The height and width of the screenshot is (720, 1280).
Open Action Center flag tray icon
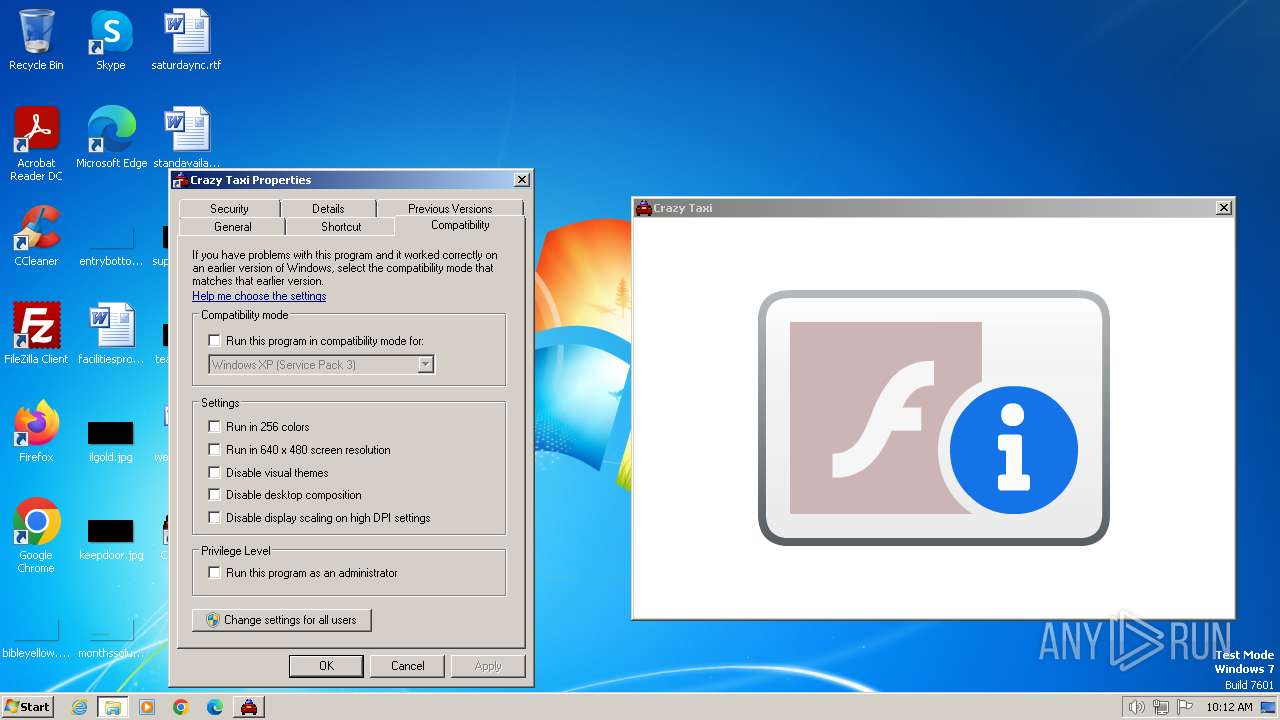pyautogui.click(x=1185, y=707)
